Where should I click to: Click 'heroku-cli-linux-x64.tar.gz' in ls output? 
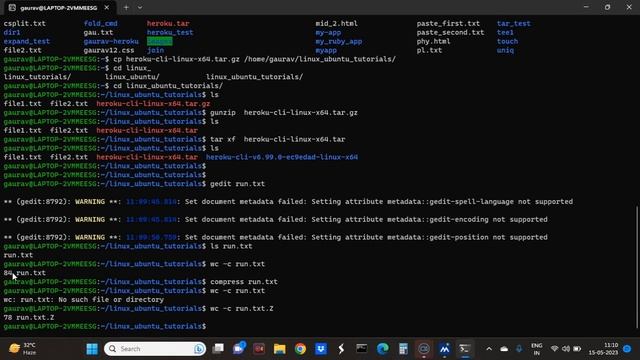tap(153, 104)
